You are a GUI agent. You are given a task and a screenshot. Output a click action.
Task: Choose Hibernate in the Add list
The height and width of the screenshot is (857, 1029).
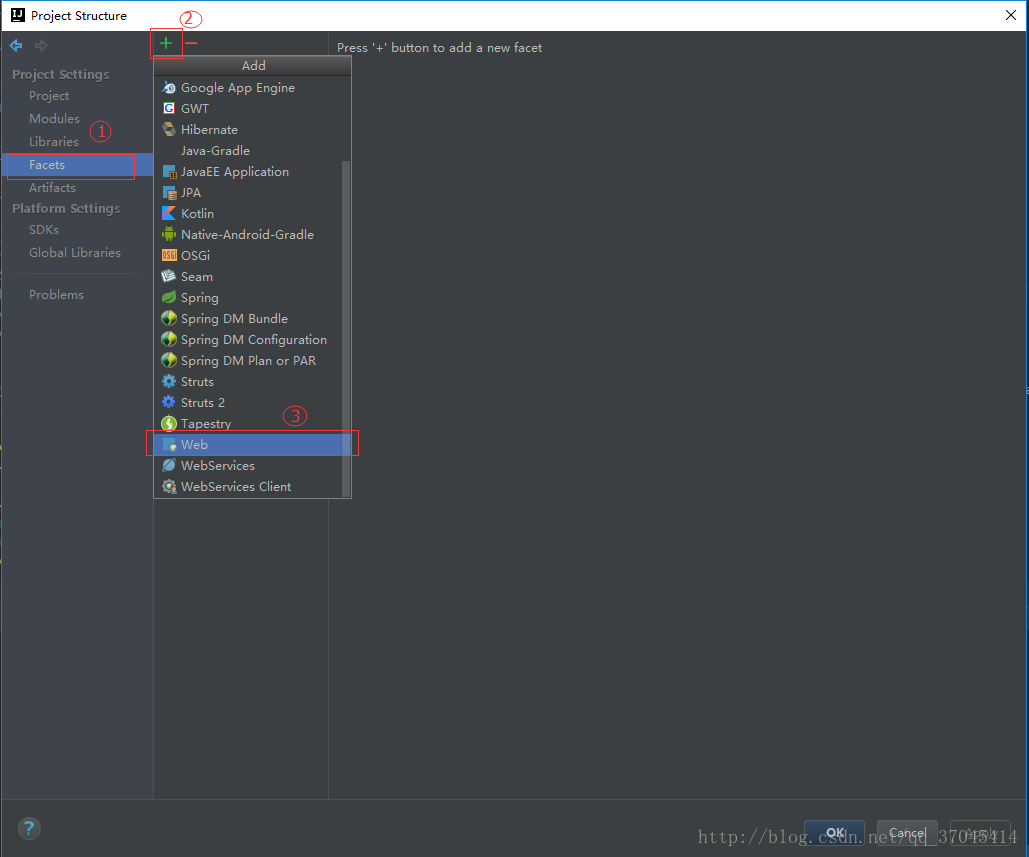point(248,129)
